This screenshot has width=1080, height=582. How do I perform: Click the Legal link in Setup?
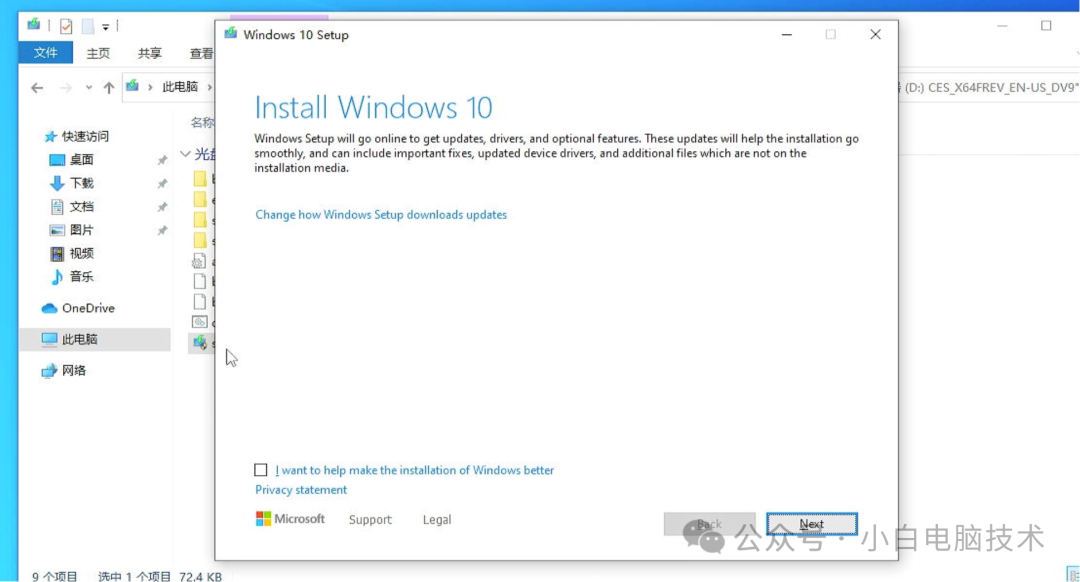[437, 520]
